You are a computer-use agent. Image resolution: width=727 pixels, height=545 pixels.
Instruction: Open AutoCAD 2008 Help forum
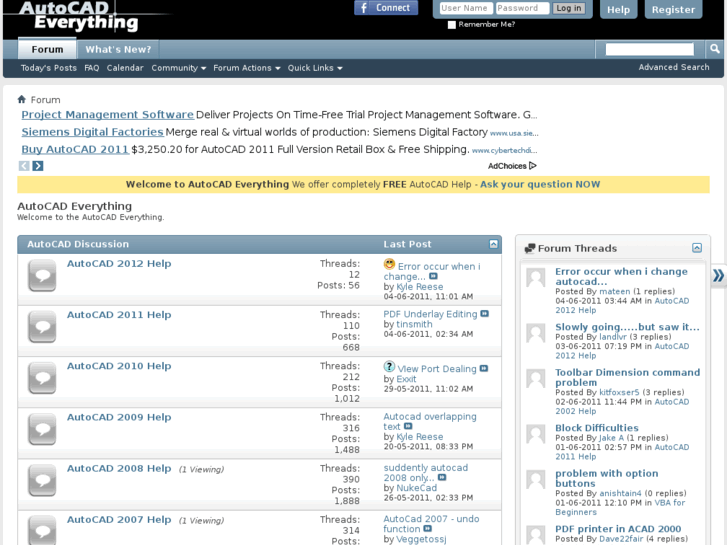tap(119, 468)
